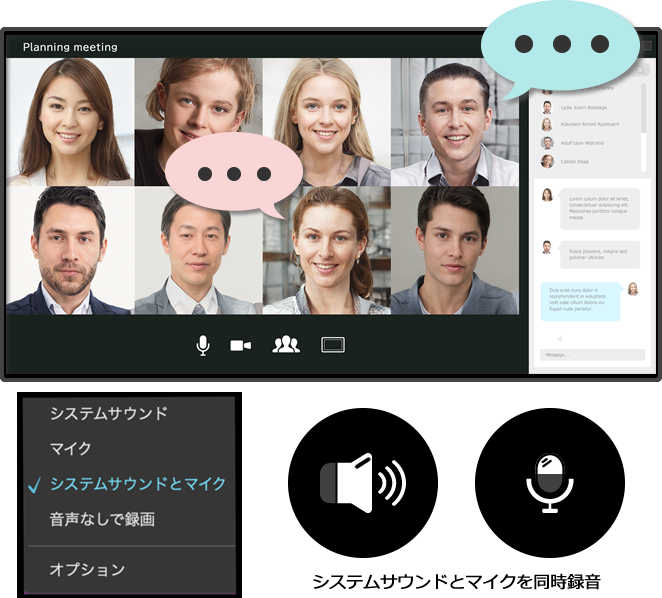Select video tile of blonde woman in gray jacket

(x=326, y=122)
